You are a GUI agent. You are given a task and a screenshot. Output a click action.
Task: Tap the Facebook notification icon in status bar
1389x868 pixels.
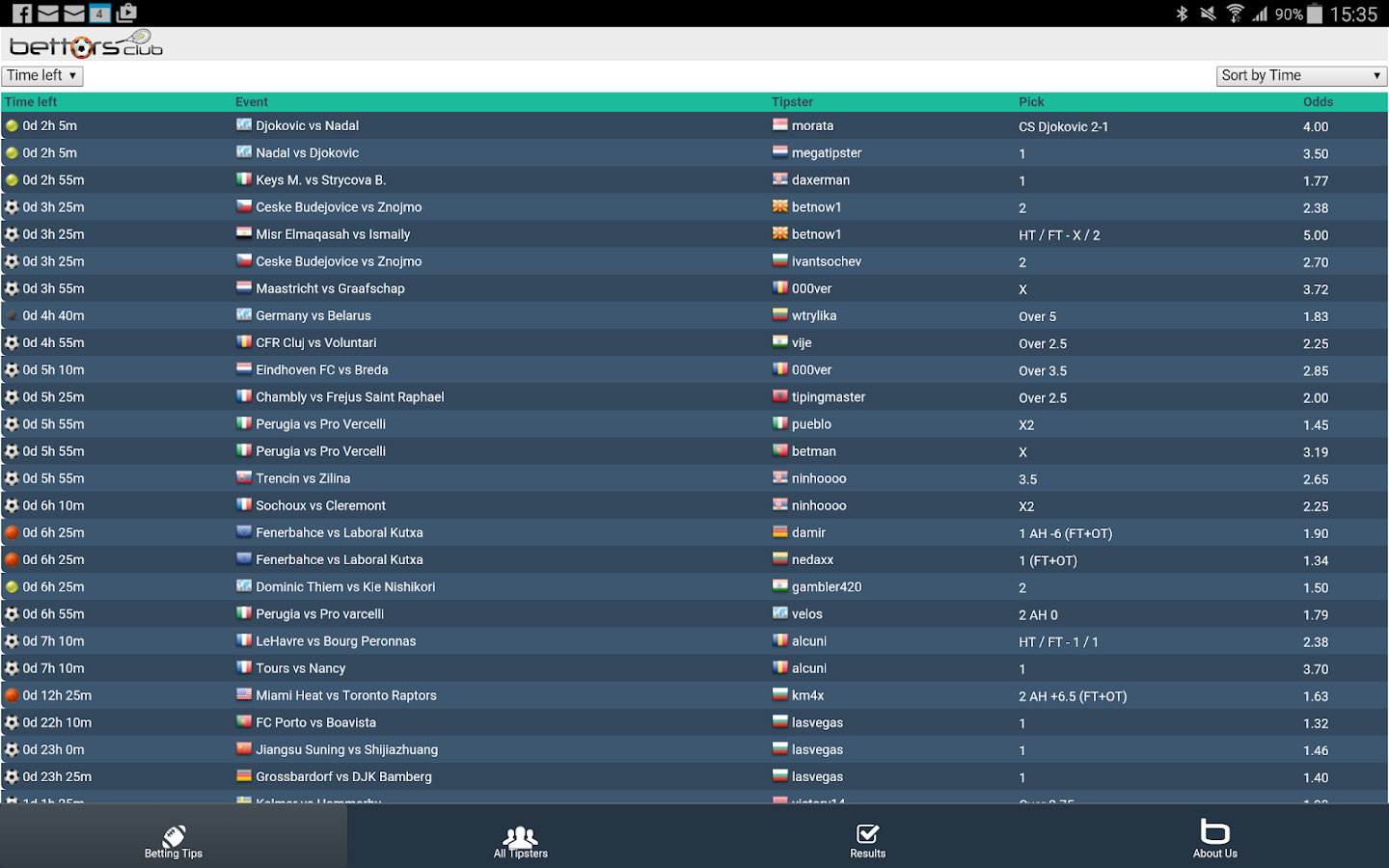pos(21,14)
